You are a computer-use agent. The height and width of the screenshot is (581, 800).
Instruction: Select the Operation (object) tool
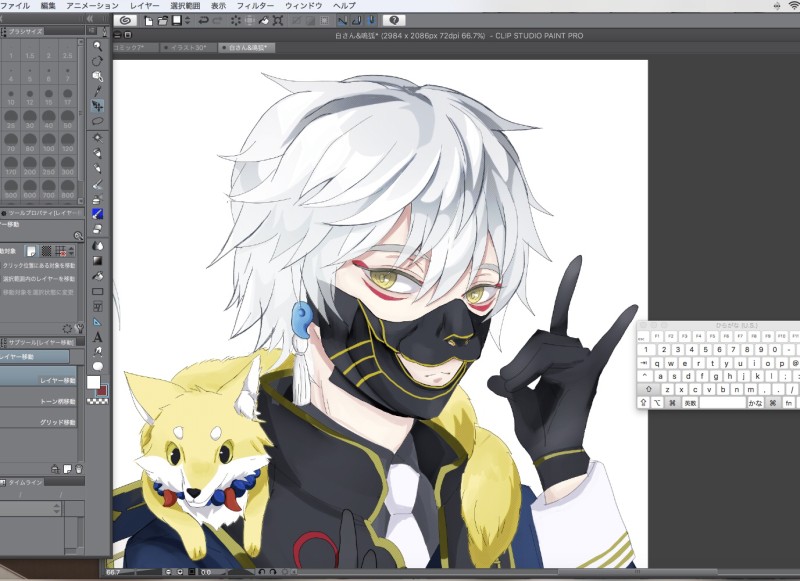97,76
